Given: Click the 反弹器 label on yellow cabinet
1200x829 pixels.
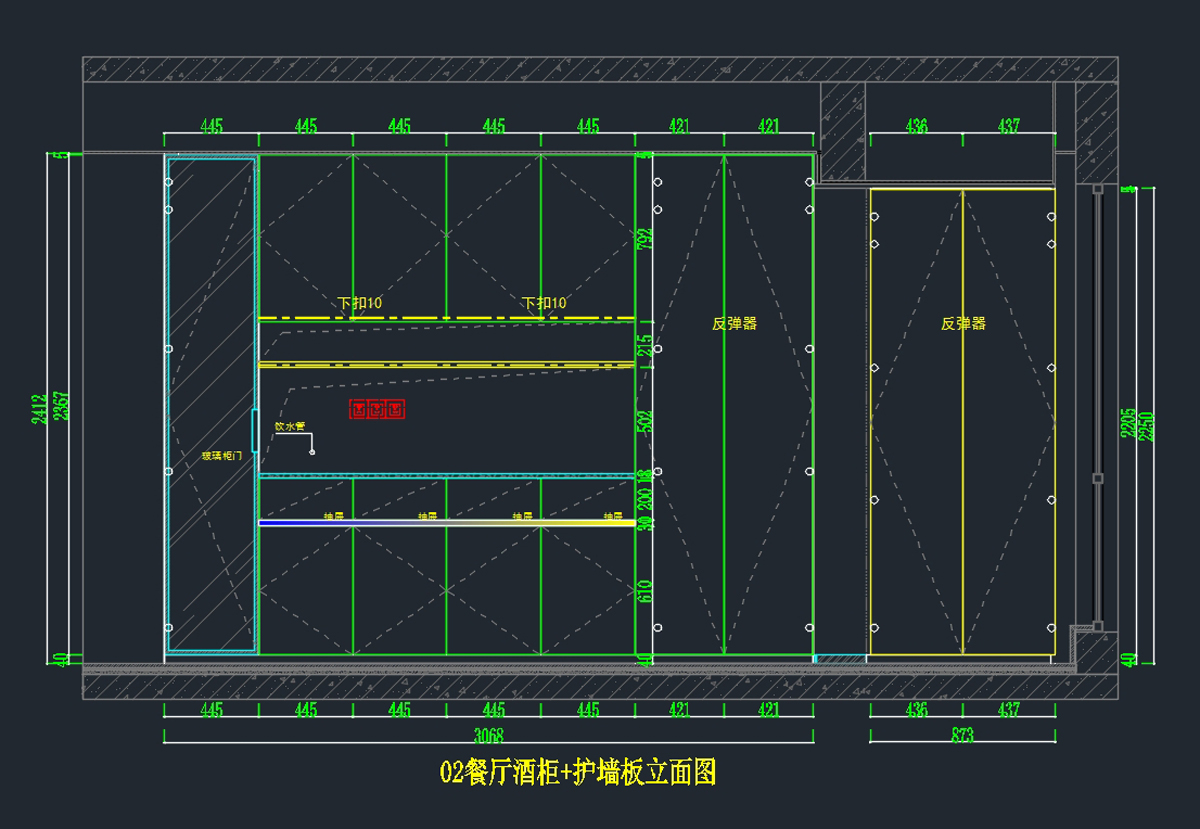Looking at the screenshot, I should tap(963, 323).
